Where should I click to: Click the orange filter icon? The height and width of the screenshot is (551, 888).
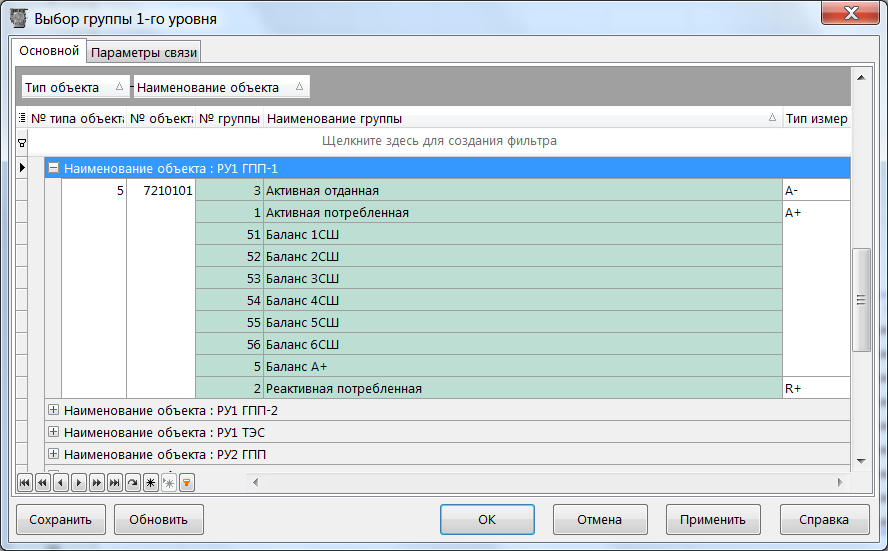pyautogui.click(x=186, y=482)
